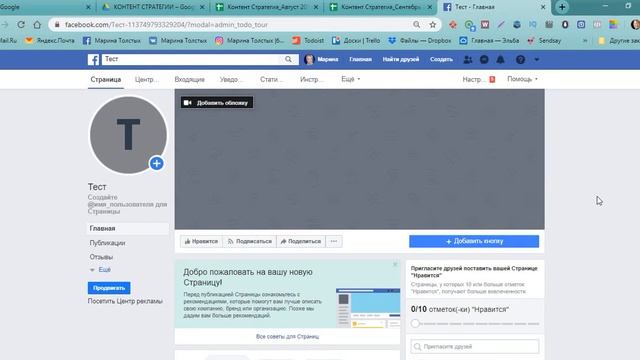Reload the page with the browser refresh icon
The height and width of the screenshot is (360, 640).
coord(21,24)
